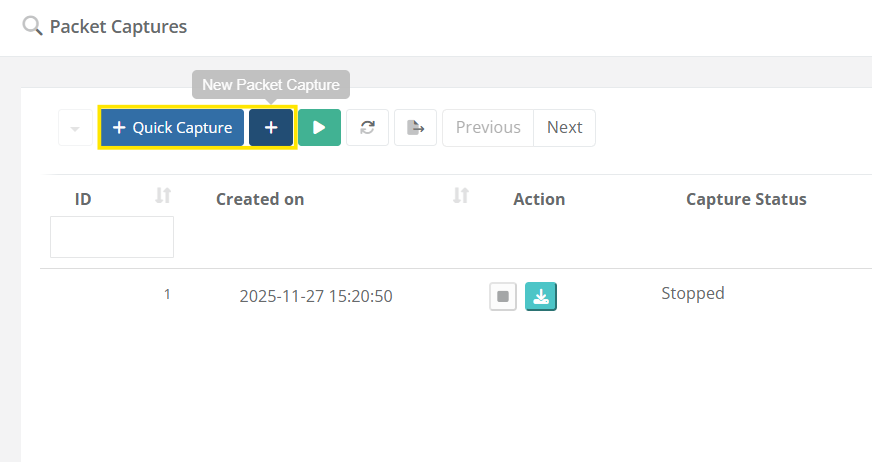Select the 2025-11-27 15:20:50 timestamp cell

(316, 297)
